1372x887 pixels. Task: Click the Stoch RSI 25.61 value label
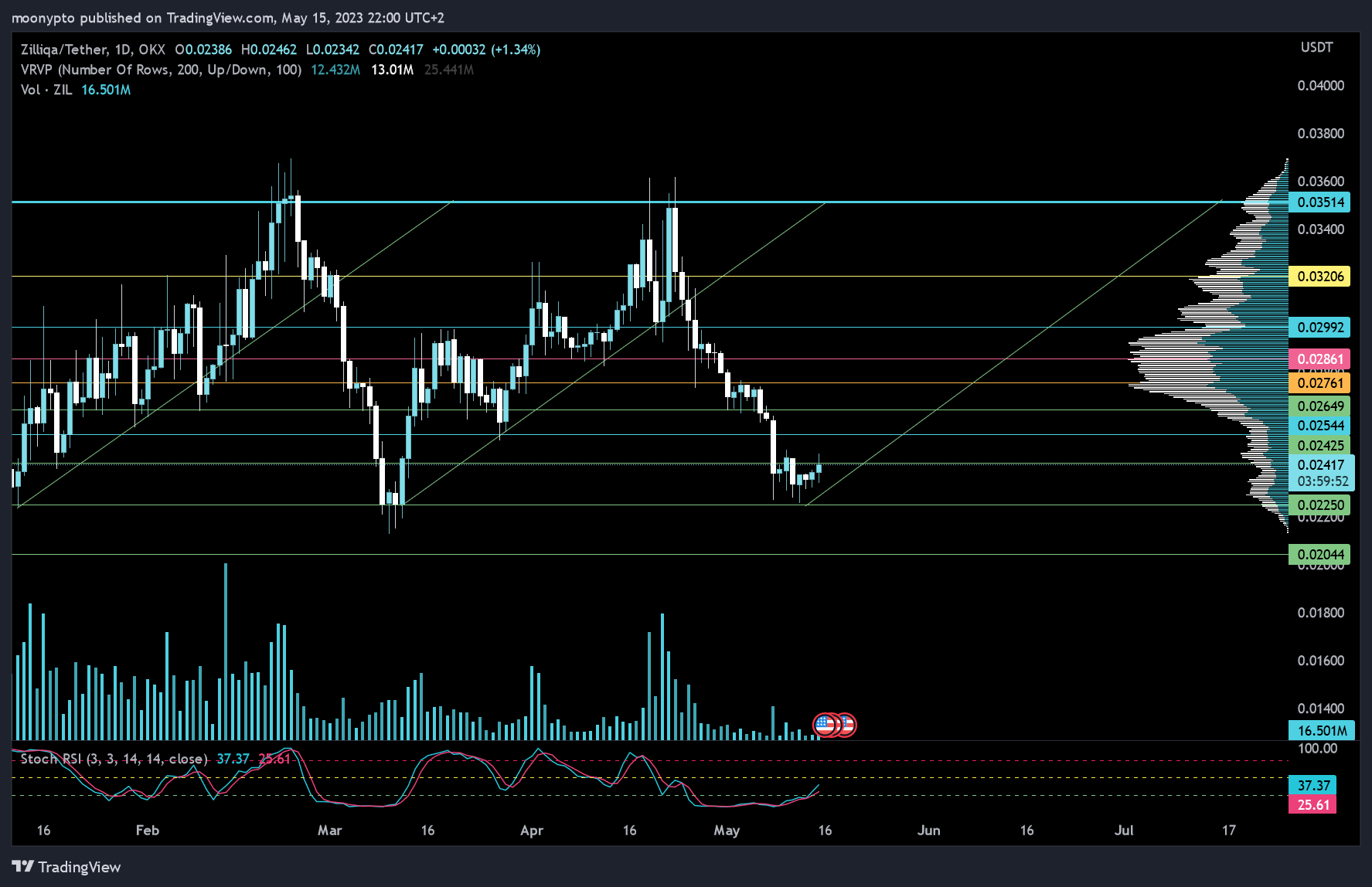click(x=1312, y=805)
